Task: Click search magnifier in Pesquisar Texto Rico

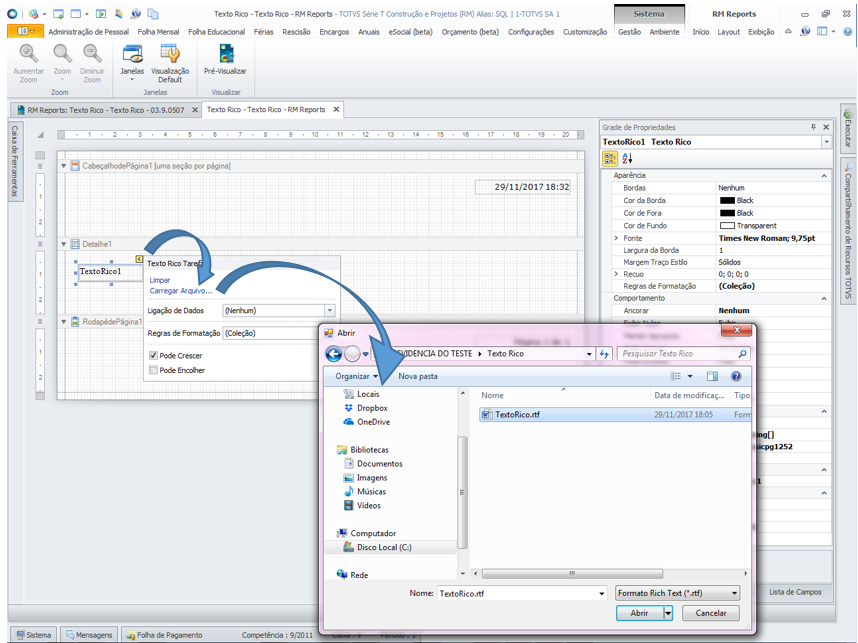Action: 742,354
